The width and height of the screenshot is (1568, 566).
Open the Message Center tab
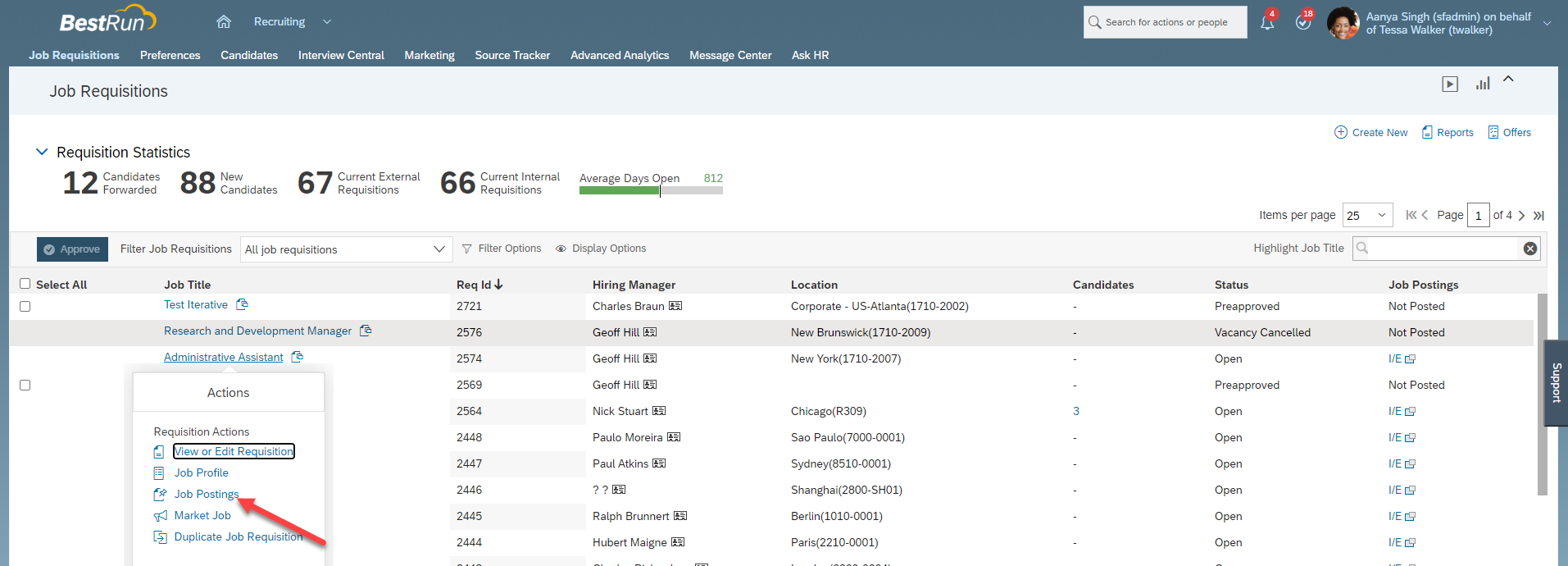click(x=730, y=55)
